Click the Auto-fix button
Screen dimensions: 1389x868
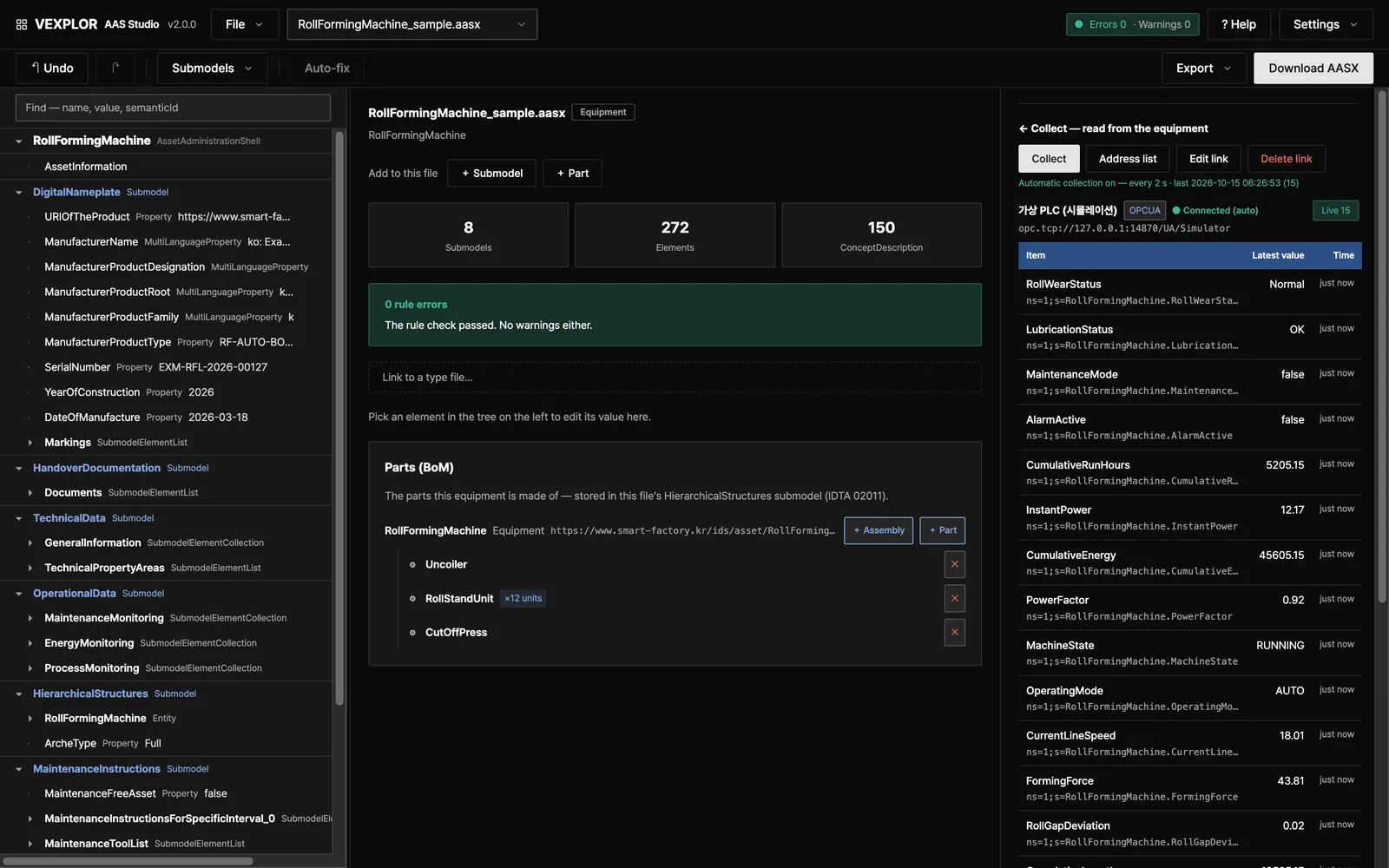[327, 68]
